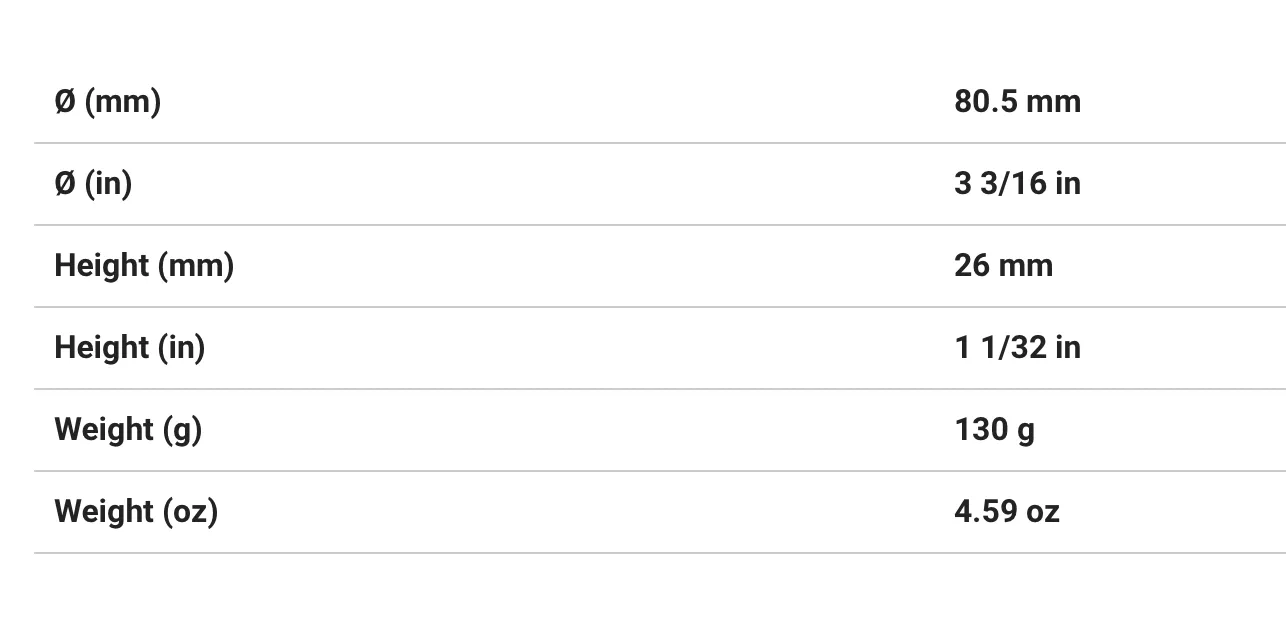
Task: Click the Ø symbol in the millimeter row
Action: (x=65, y=102)
